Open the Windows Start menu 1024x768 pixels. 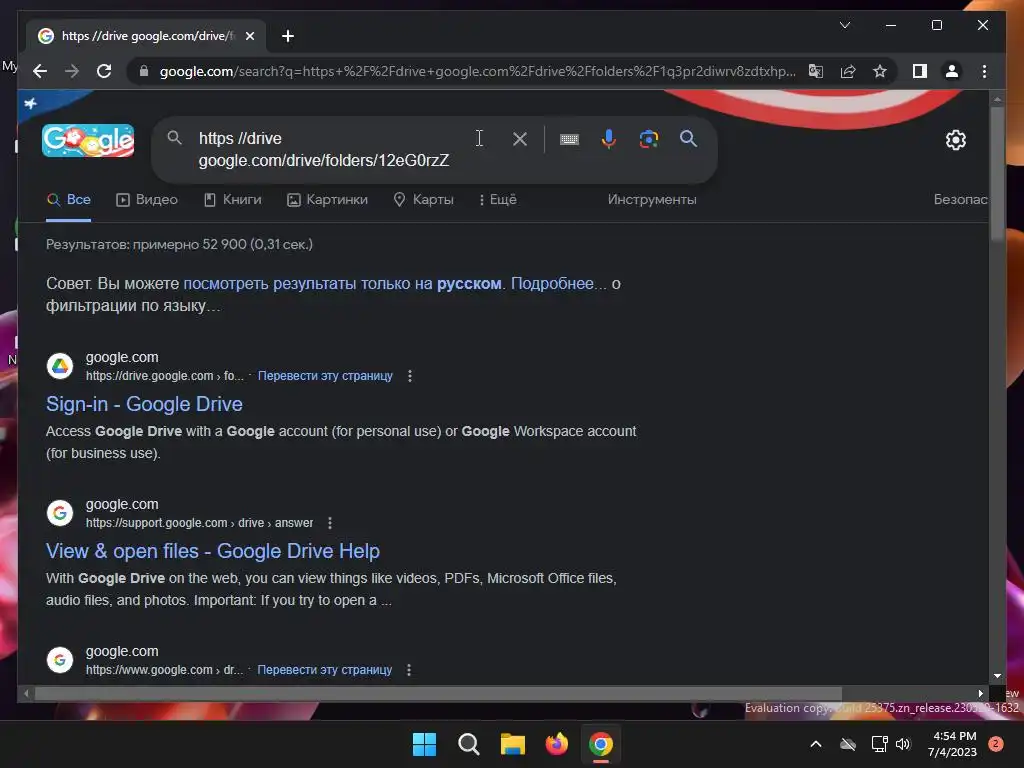coord(424,744)
